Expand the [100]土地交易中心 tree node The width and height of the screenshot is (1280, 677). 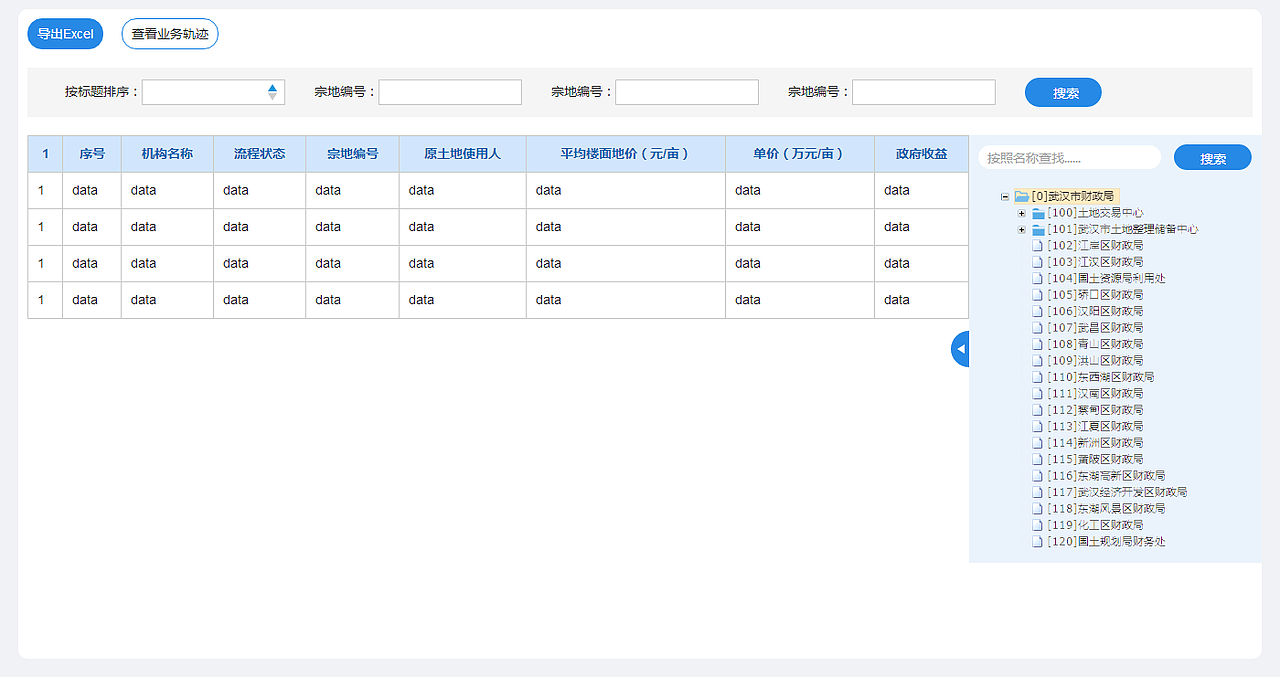coord(1022,213)
